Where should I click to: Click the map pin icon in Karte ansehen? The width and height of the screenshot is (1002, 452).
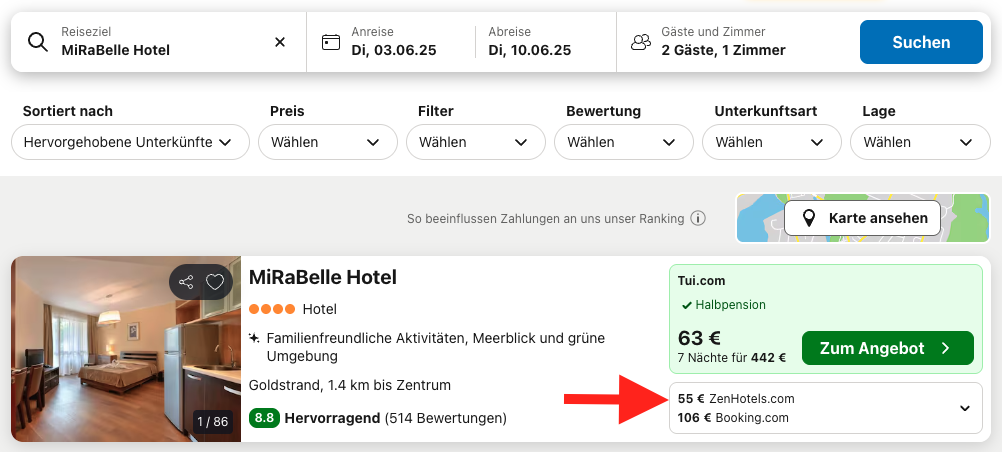(x=809, y=218)
